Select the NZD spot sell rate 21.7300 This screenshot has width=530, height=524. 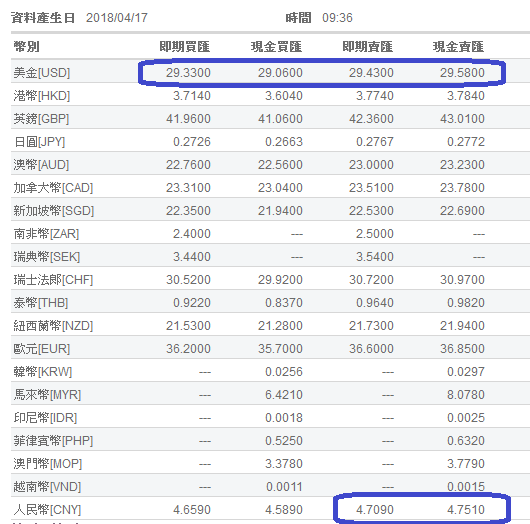pyautogui.click(x=371, y=326)
